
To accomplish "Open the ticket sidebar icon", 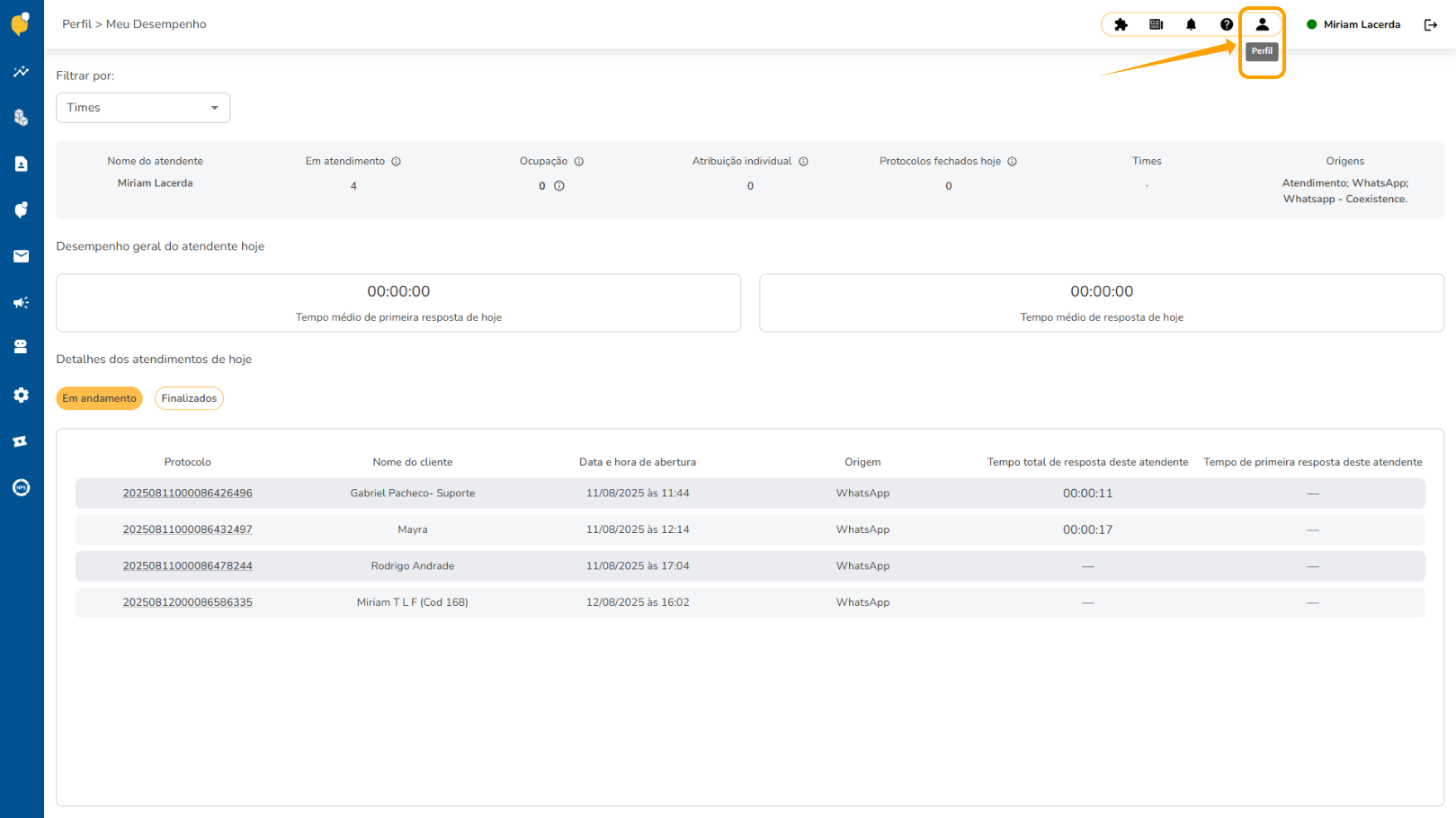I will pos(21,441).
